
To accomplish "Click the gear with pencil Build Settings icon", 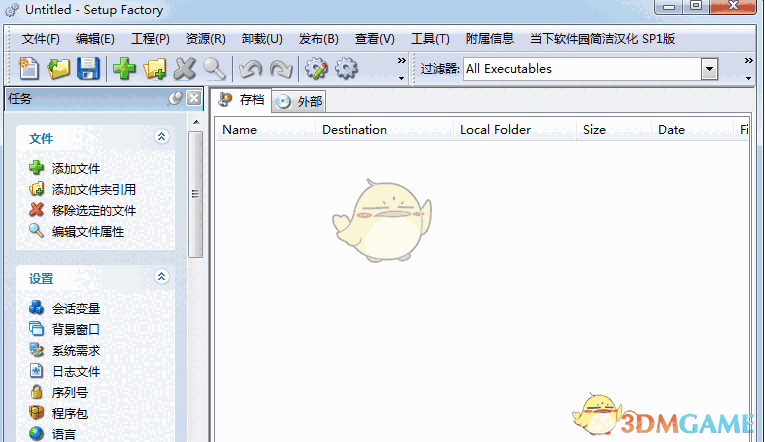I will pos(316,68).
